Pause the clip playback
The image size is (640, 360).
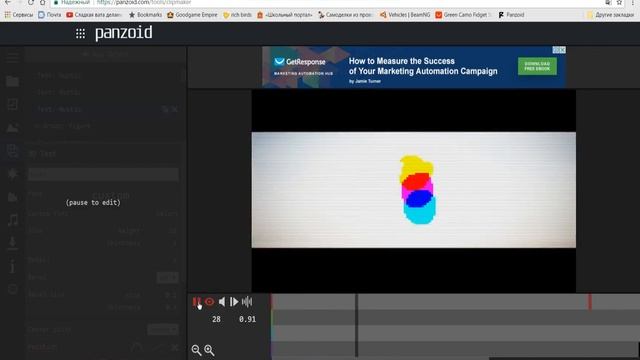tap(196, 302)
